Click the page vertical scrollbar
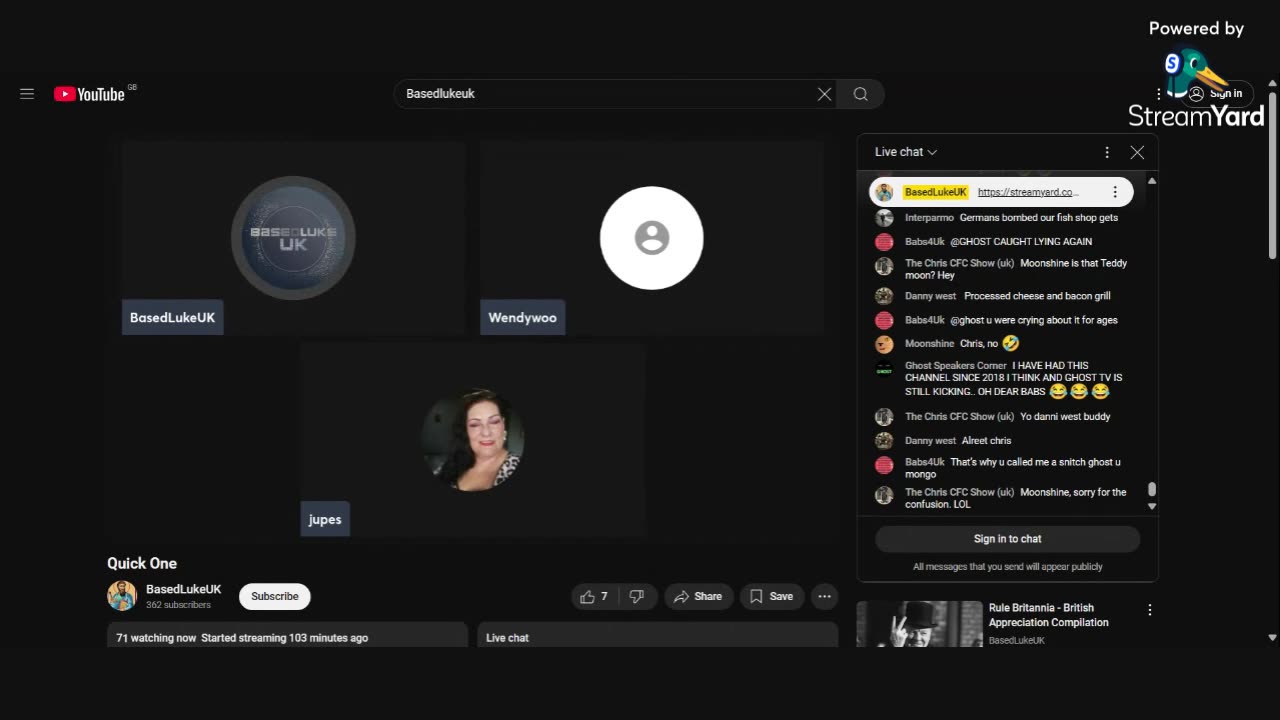This screenshot has height=720, width=1280. pos(1273,175)
